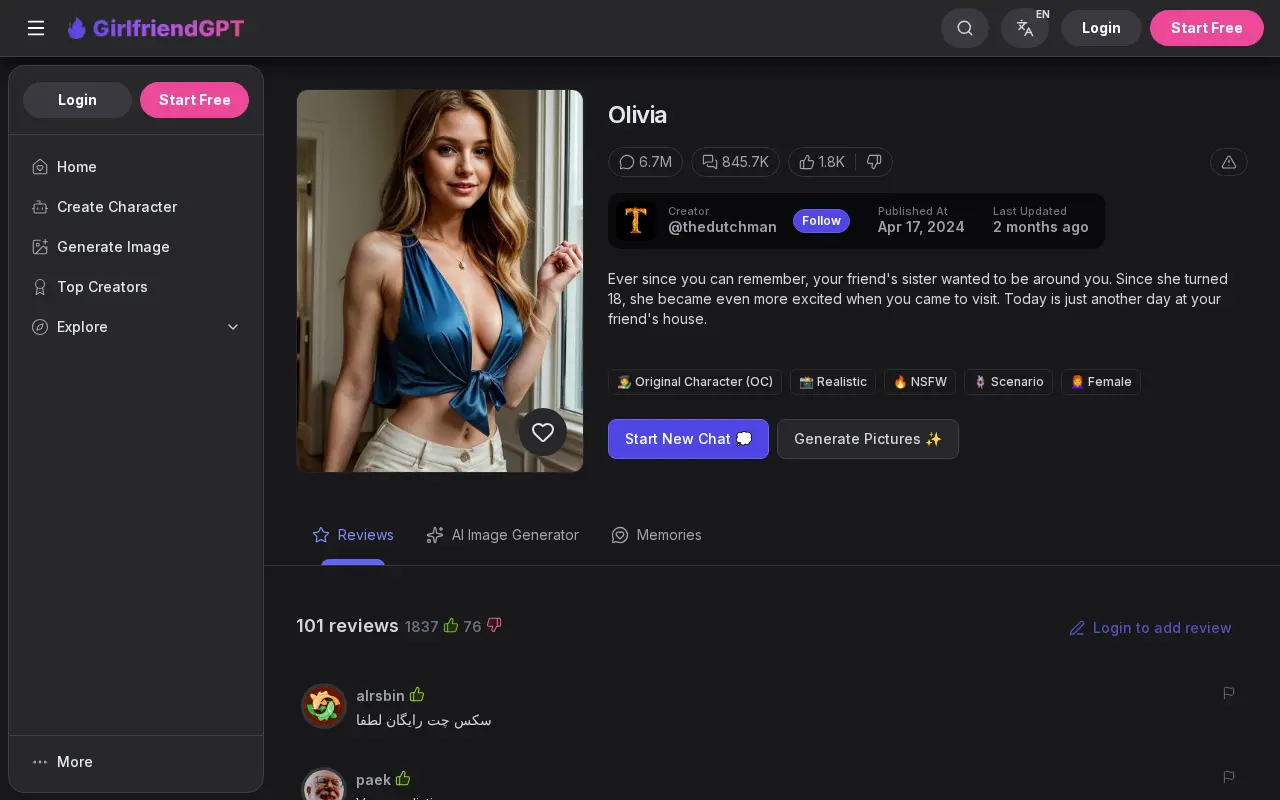This screenshot has width=1280, height=800.
Task: Report character via the warning triangle icon
Action: (x=1229, y=162)
